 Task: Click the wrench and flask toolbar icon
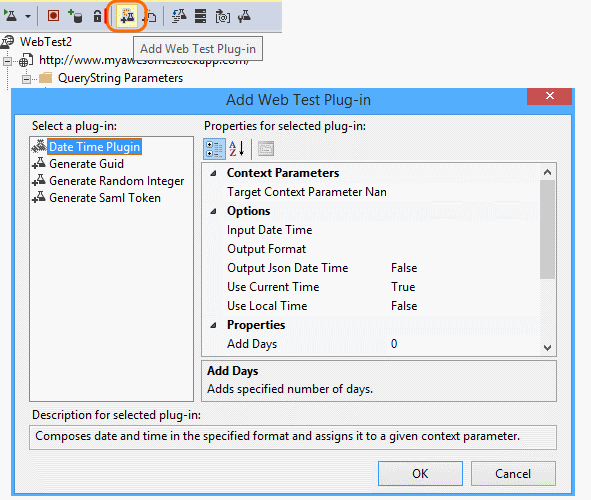[244, 16]
